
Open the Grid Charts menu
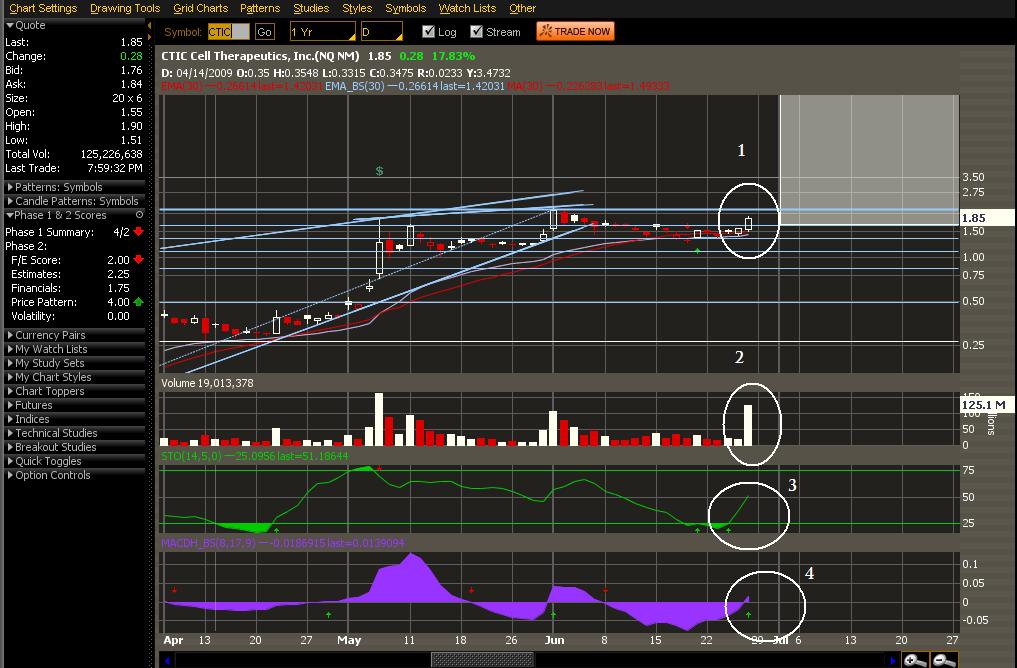point(200,8)
